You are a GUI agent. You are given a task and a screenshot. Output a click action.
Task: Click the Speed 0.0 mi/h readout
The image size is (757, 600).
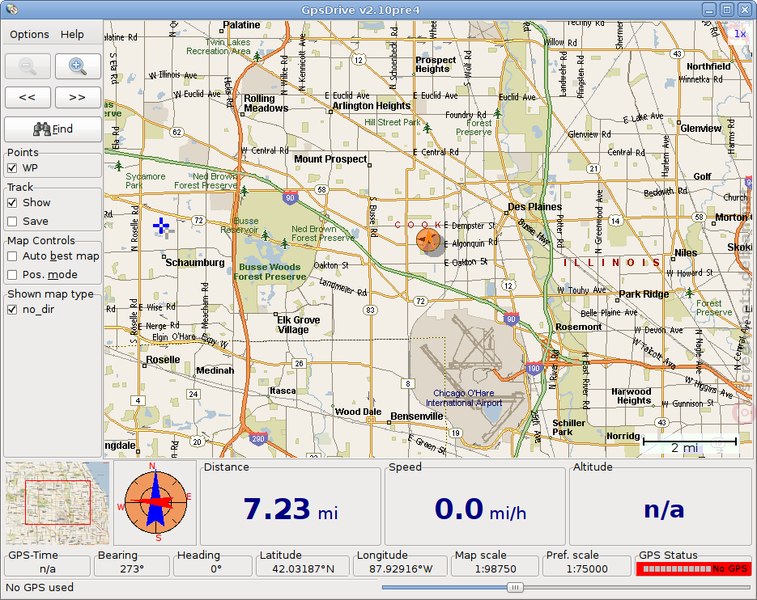(x=480, y=509)
